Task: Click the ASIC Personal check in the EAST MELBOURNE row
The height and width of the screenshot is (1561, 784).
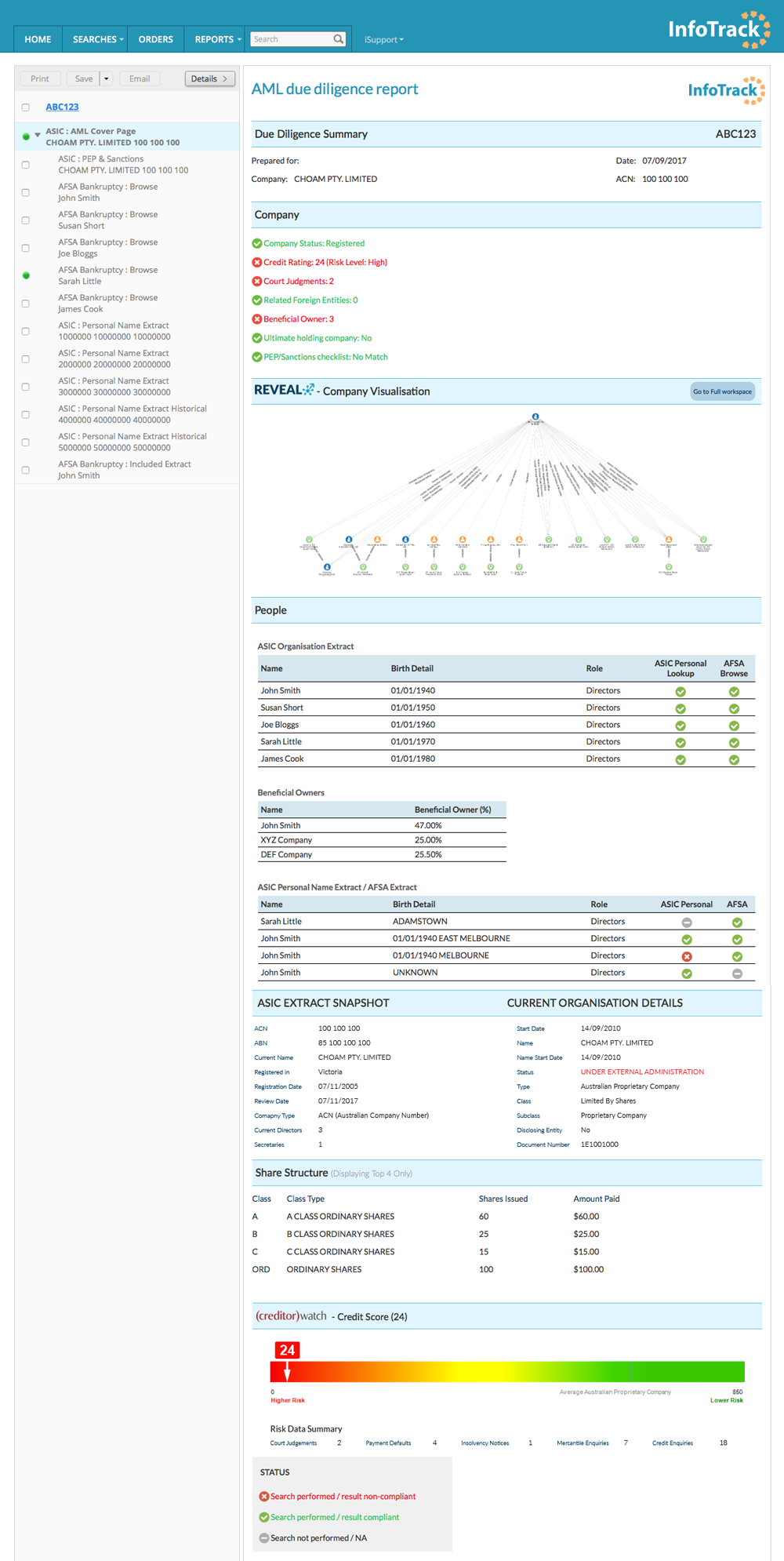Action: (x=687, y=940)
